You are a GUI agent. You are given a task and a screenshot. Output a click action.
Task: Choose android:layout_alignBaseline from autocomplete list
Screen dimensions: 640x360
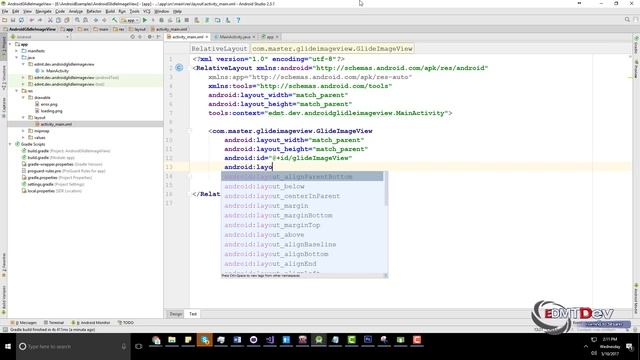click(x=302, y=244)
